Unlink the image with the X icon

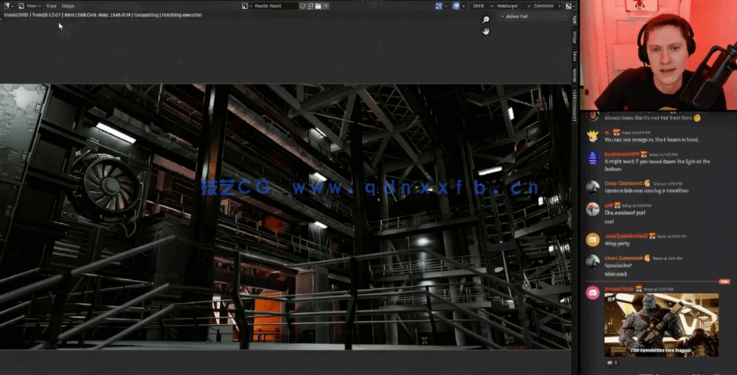326,6
